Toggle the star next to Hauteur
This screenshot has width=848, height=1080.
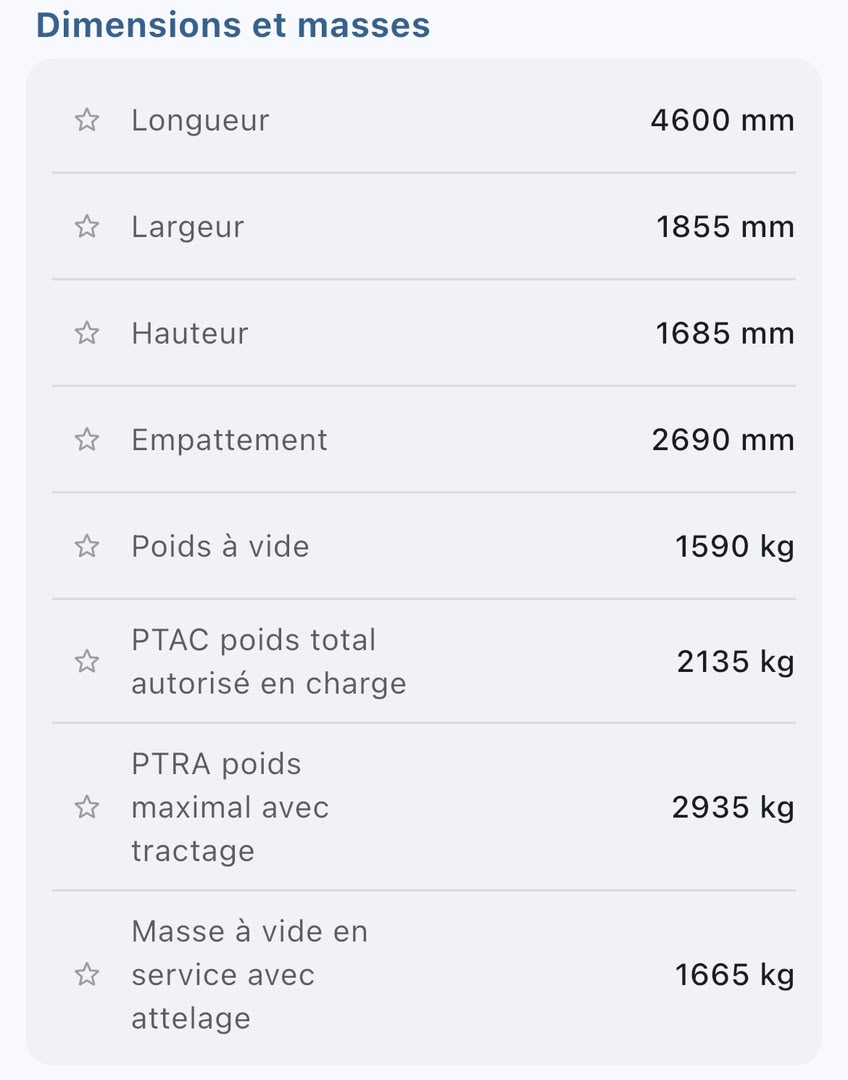(x=87, y=333)
